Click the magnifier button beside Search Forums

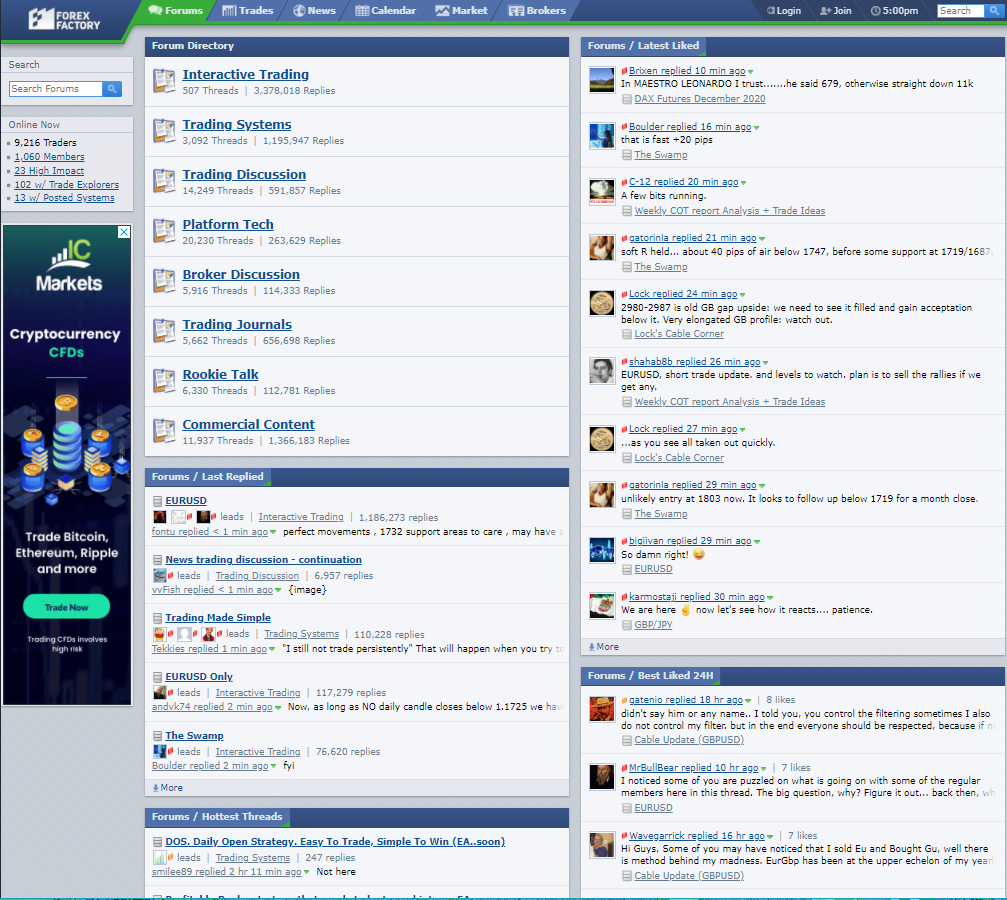(112, 89)
